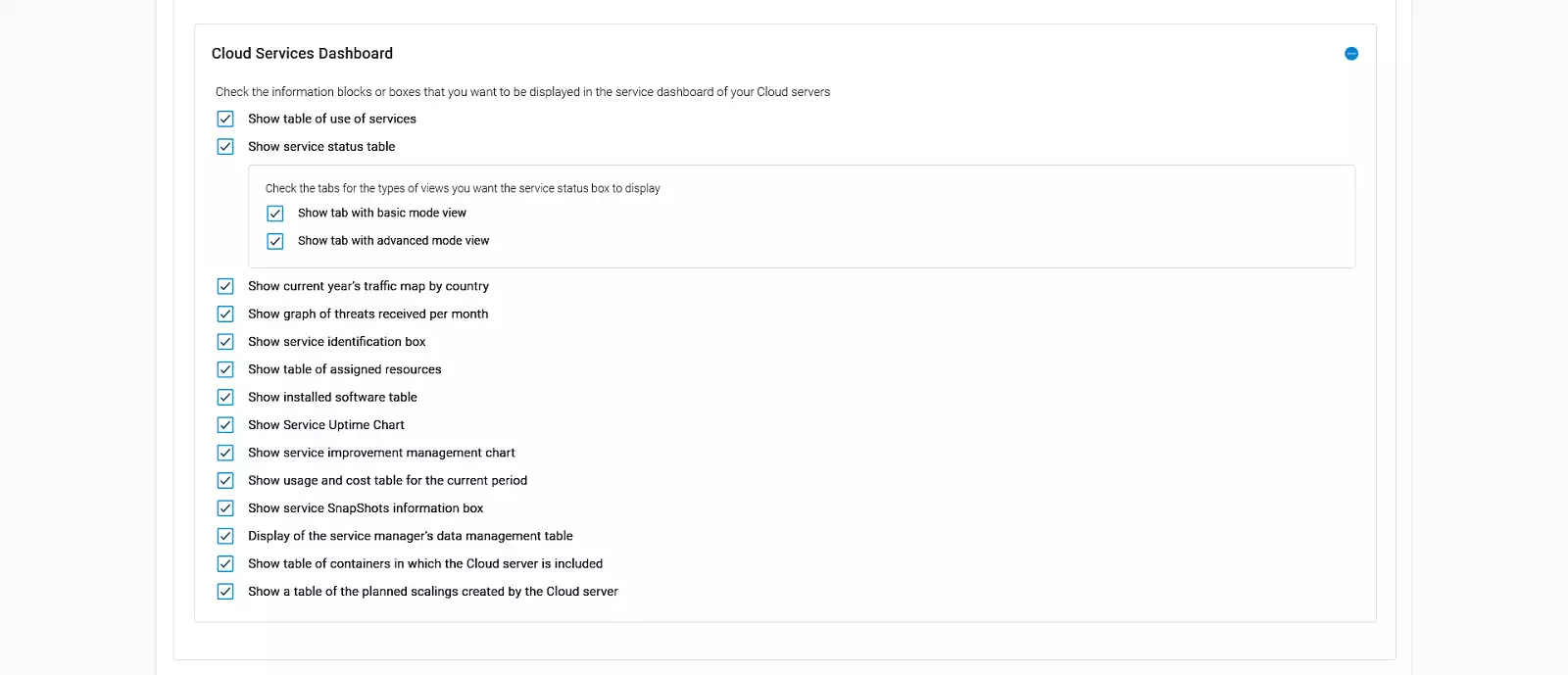The image size is (1568, 675).
Task: Disable table of containers including Cloud server
Action: 225,564
